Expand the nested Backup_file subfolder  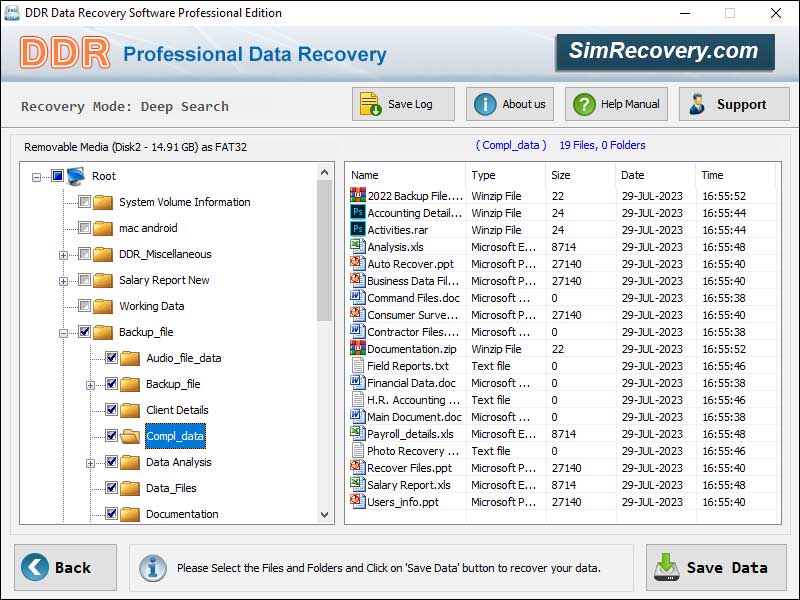coord(90,385)
